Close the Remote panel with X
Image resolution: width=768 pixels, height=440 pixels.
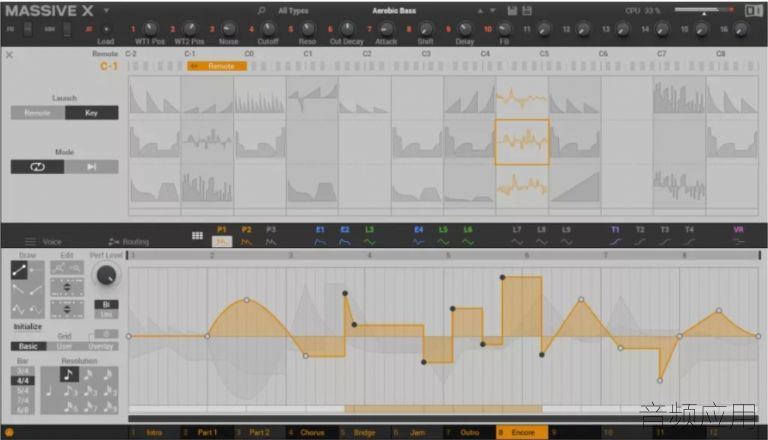pos(9,55)
